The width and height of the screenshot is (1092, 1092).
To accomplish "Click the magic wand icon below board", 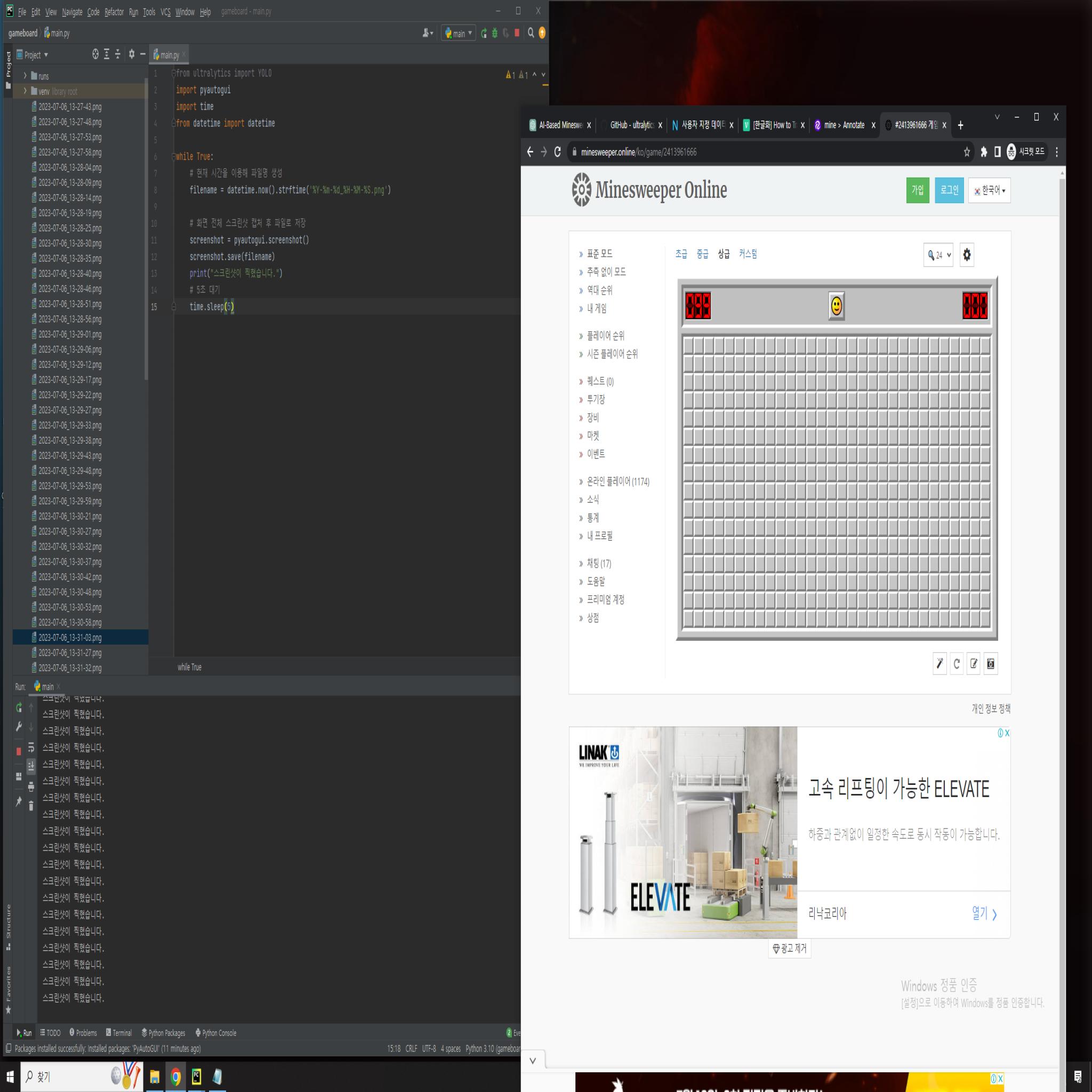I will (x=940, y=663).
